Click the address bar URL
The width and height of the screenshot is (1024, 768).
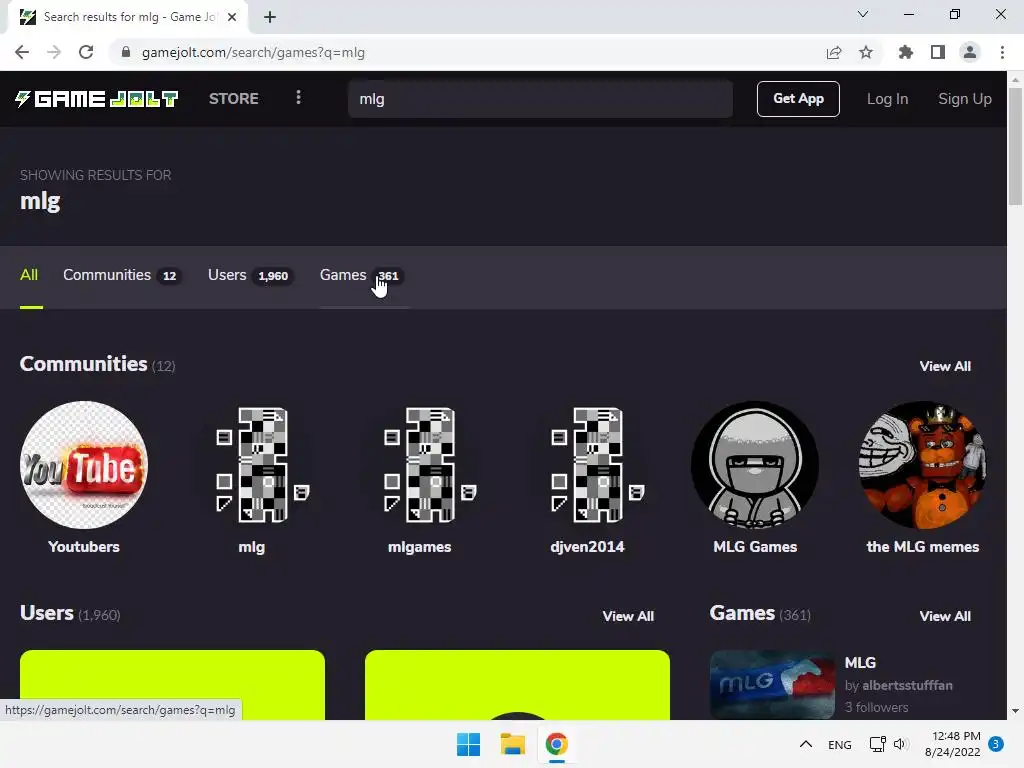tap(253, 52)
